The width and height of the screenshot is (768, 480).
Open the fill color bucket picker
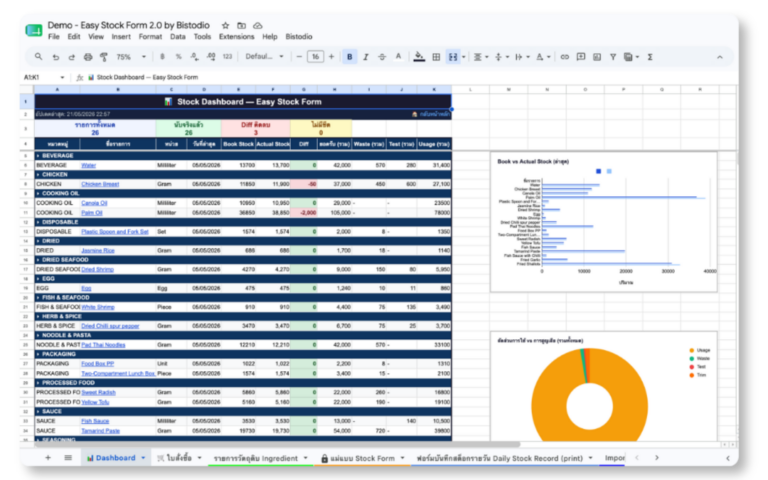point(419,57)
